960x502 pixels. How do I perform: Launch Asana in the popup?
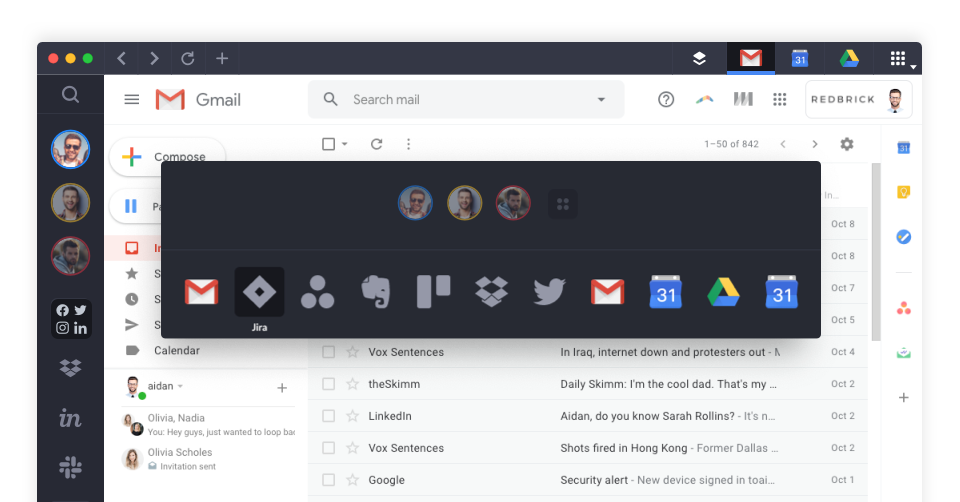317,291
